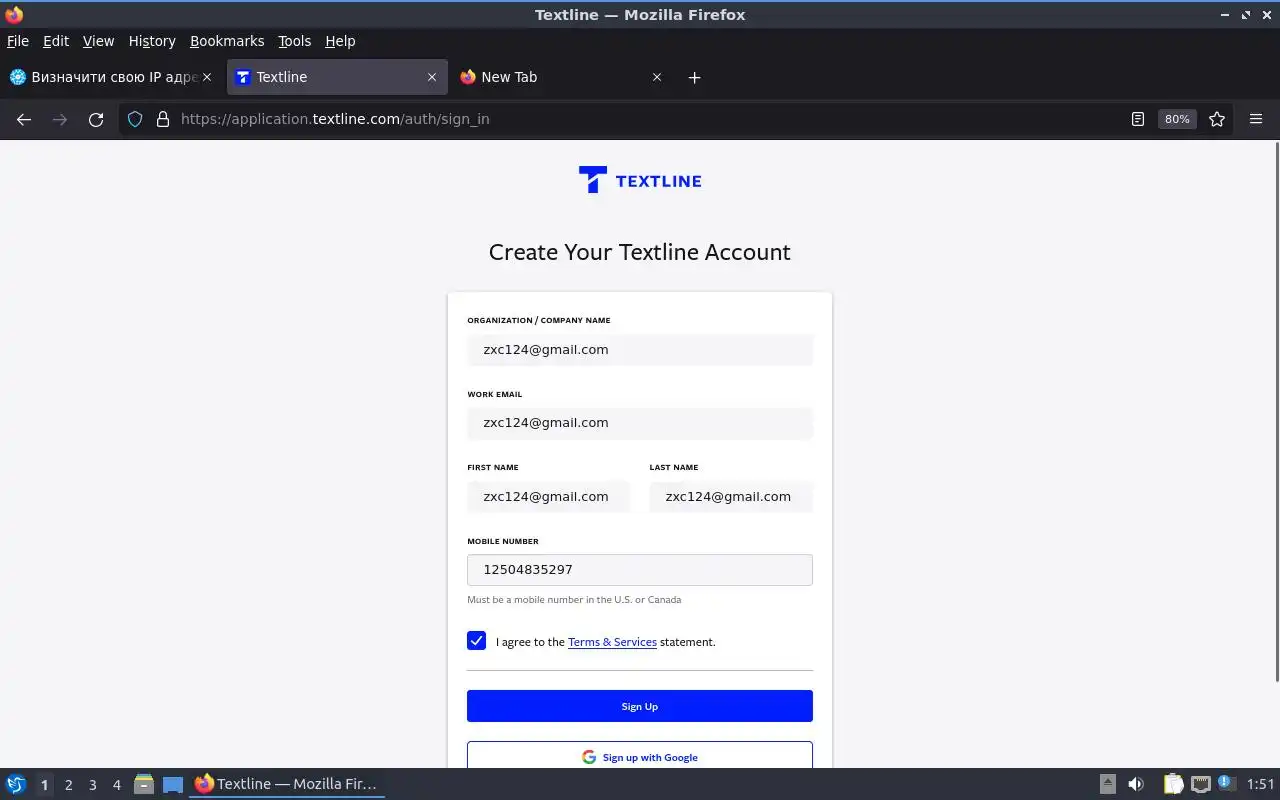
Task: Switch to workspace 4
Action: point(117,785)
